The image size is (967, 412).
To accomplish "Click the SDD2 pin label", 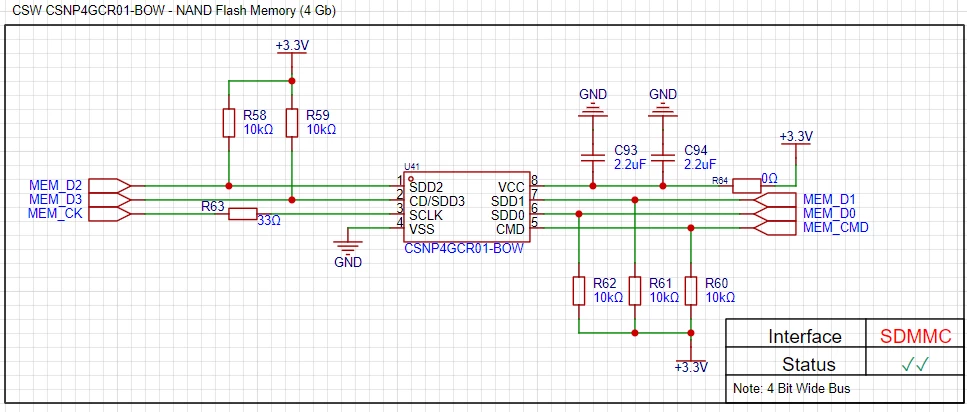I will 425,186.
